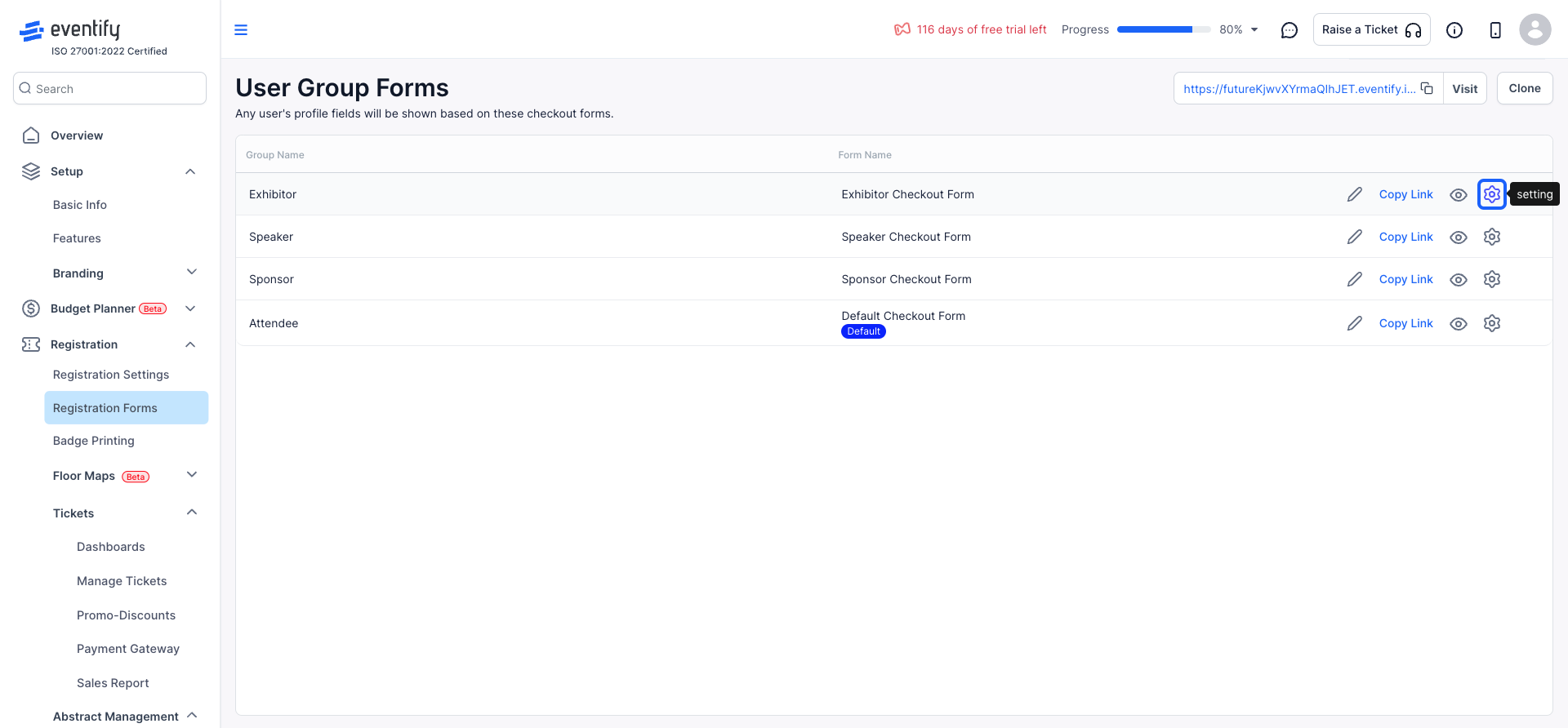Edit the Speaker form with pencil icon
This screenshot has height=728, width=1568.
point(1355,237)
